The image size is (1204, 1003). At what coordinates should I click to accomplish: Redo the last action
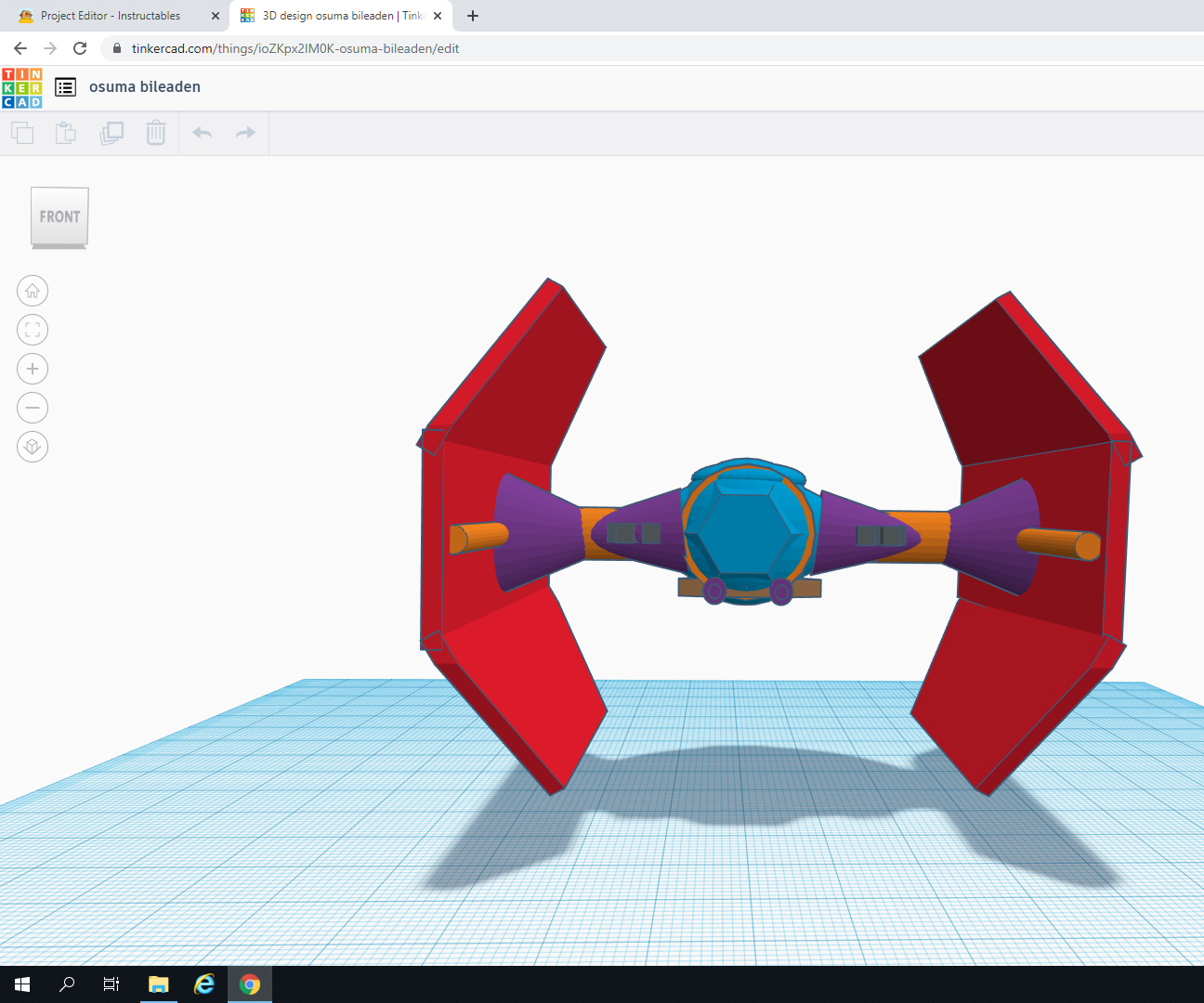coord(245,133)
